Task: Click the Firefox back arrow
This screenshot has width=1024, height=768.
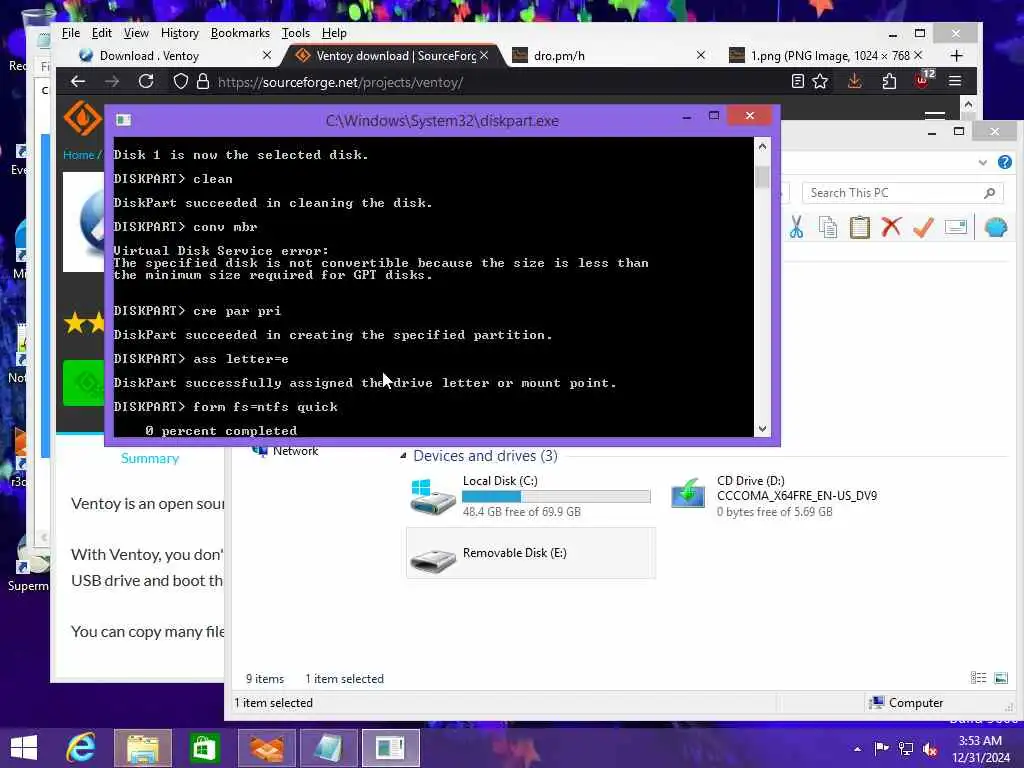Action: click(78, 82)
